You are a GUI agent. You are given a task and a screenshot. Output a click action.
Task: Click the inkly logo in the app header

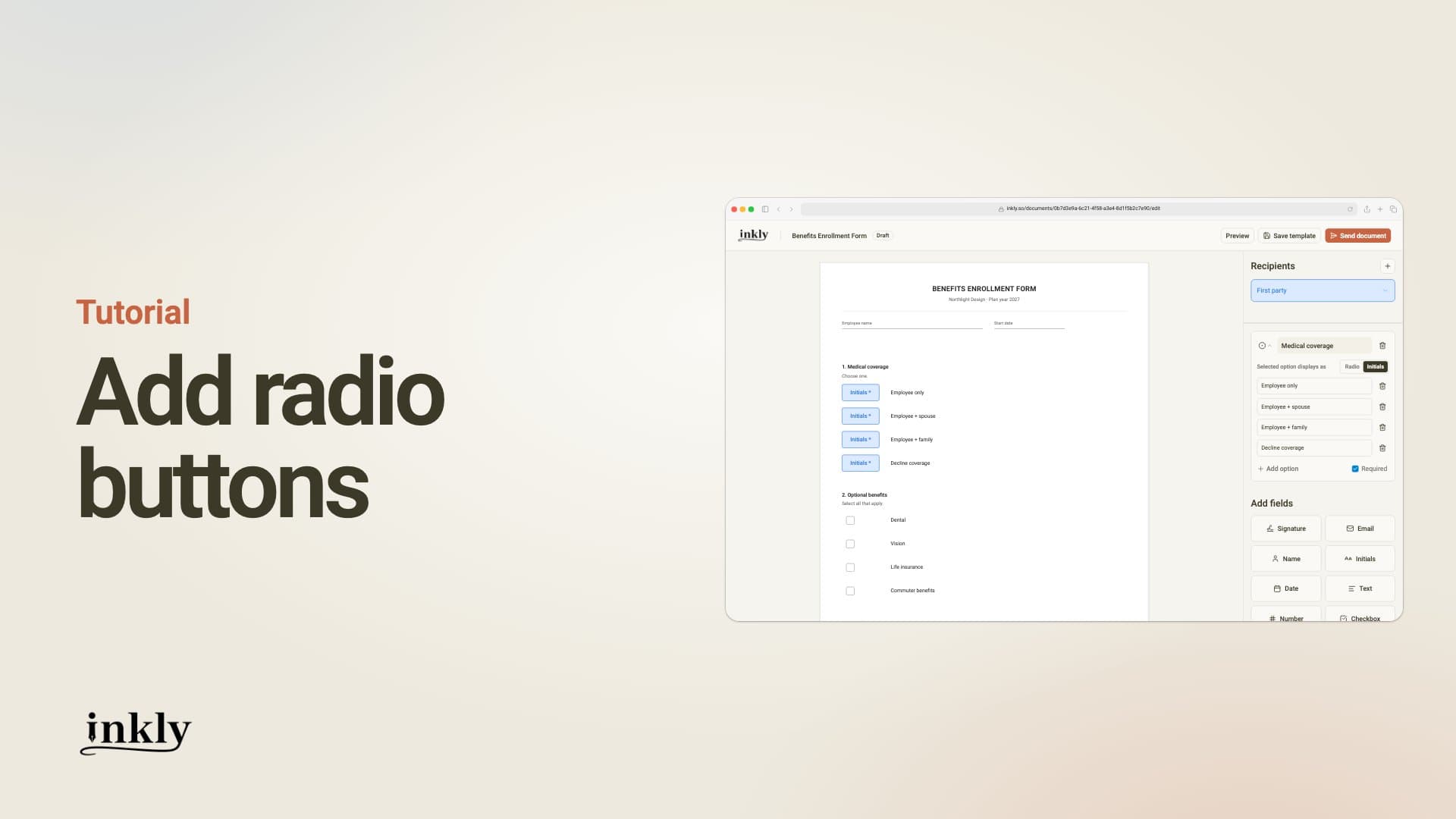click(x=753, y=235)
